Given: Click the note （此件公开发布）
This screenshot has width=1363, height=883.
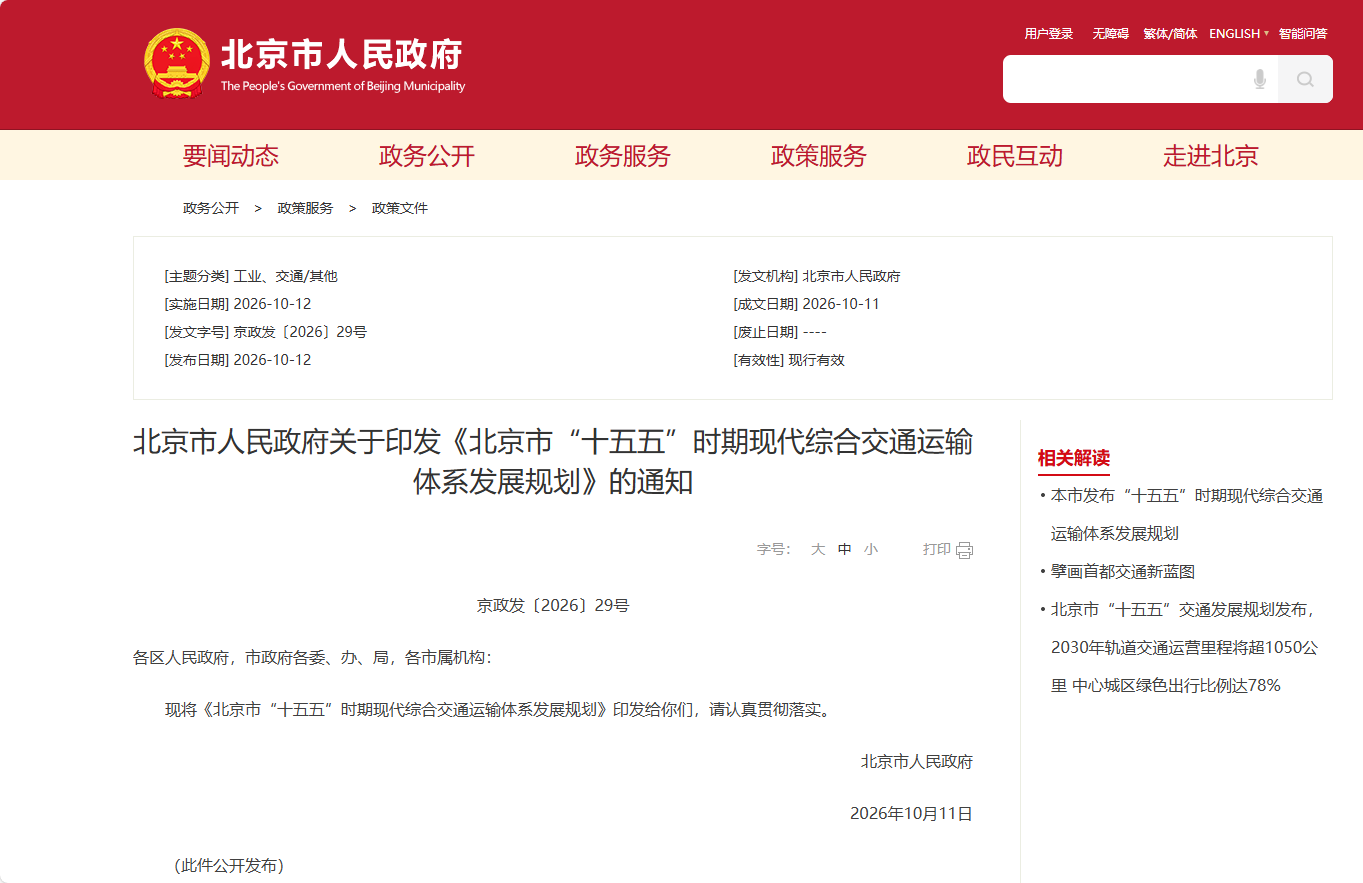Looking at the screenshot, I should (230, 866).
